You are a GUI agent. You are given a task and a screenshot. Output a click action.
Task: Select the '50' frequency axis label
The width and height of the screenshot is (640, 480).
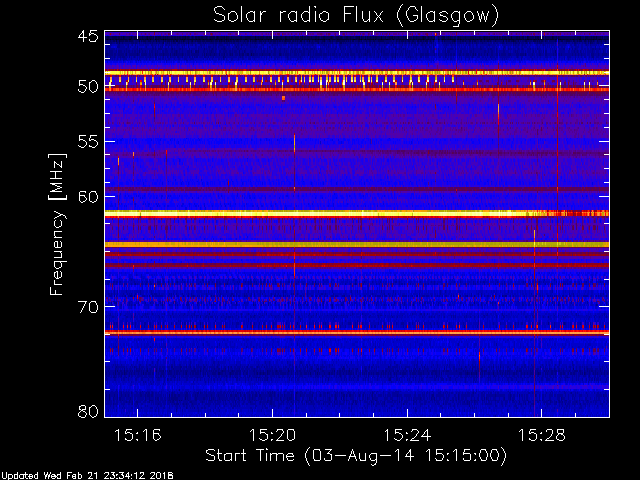coord(88,87)
